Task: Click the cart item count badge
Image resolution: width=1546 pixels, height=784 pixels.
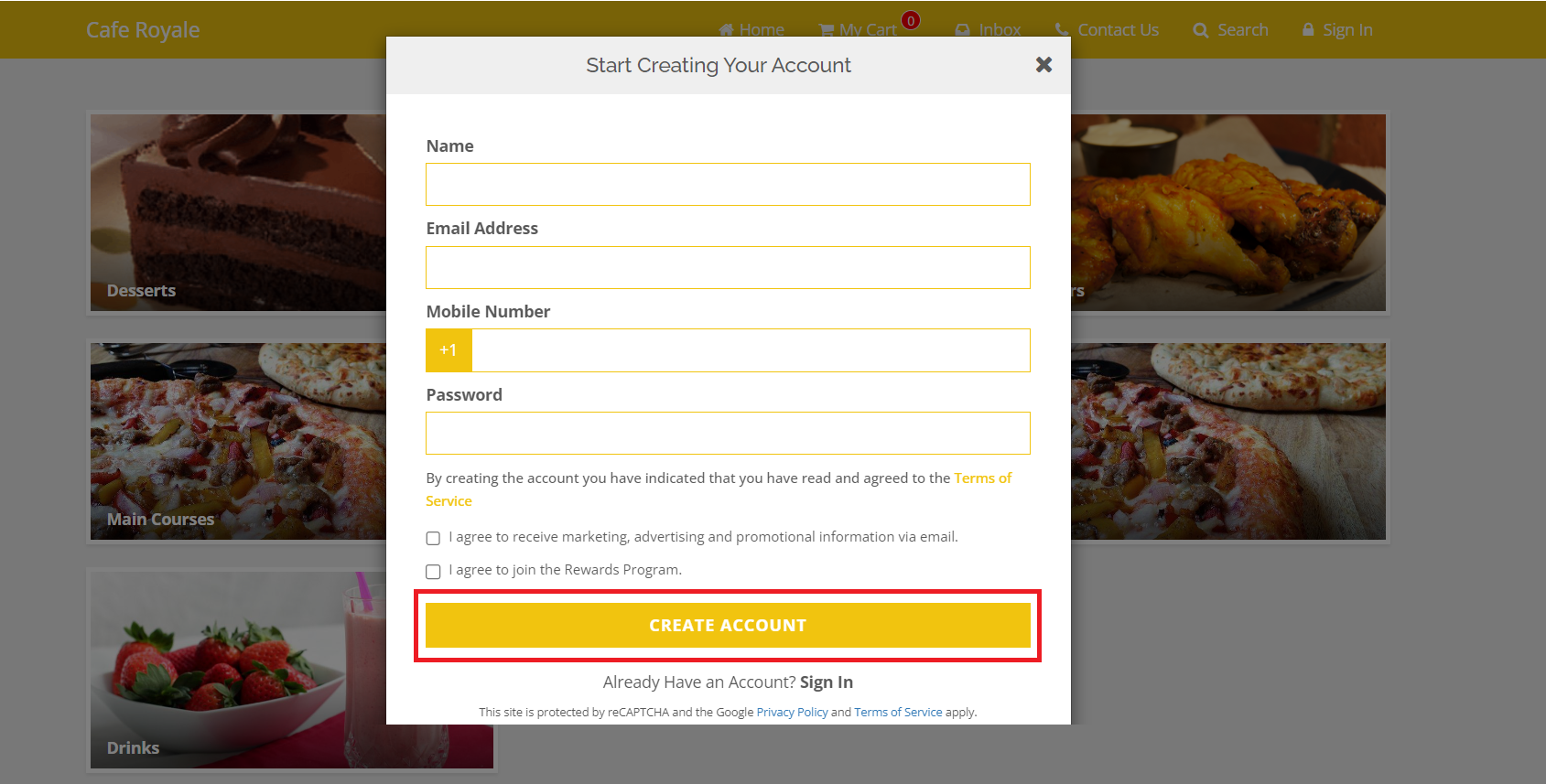Action: point(911,20)
